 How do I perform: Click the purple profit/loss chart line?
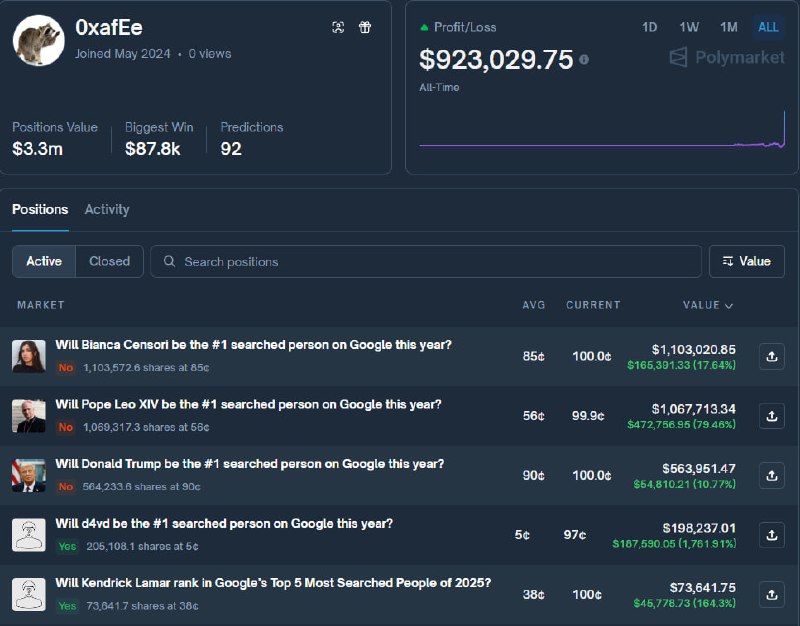[602, 145]
